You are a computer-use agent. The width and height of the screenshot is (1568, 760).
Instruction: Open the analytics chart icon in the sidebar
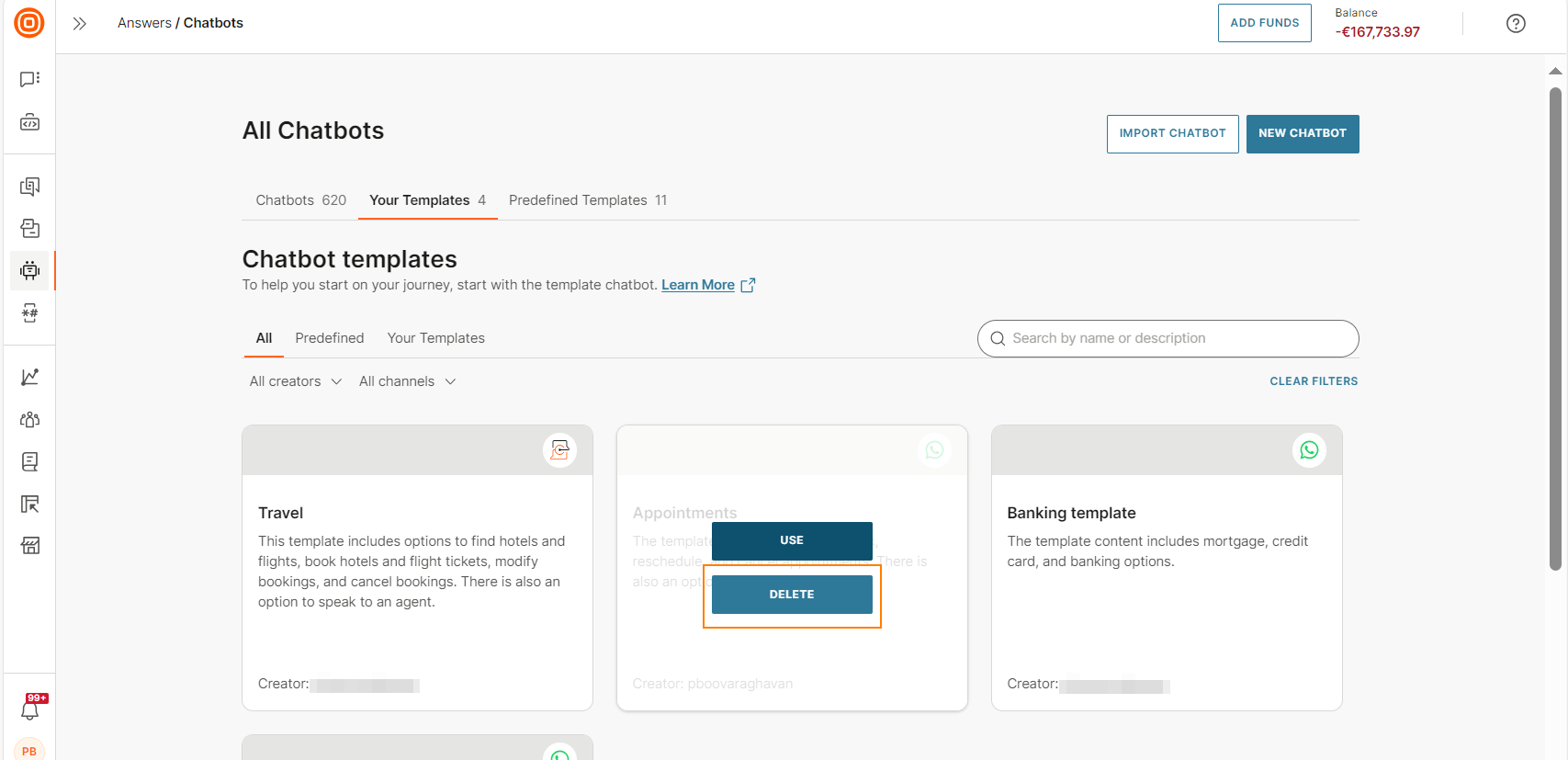coord(29,377)
